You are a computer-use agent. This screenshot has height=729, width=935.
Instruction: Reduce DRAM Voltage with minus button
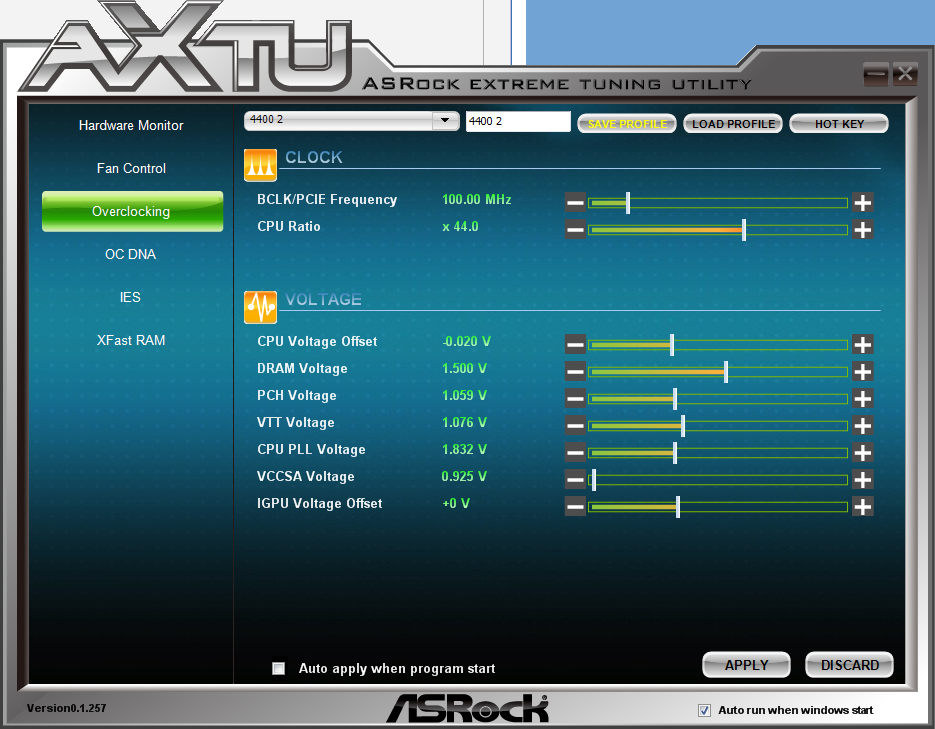(x=575, y=372)
